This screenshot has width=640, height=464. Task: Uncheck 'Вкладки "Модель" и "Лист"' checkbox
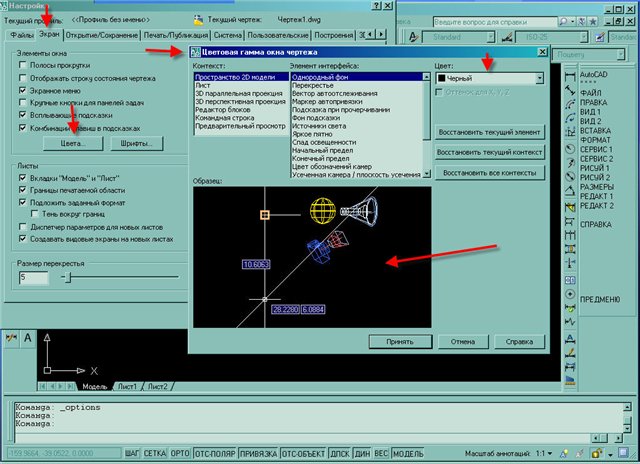coord(23,178)
